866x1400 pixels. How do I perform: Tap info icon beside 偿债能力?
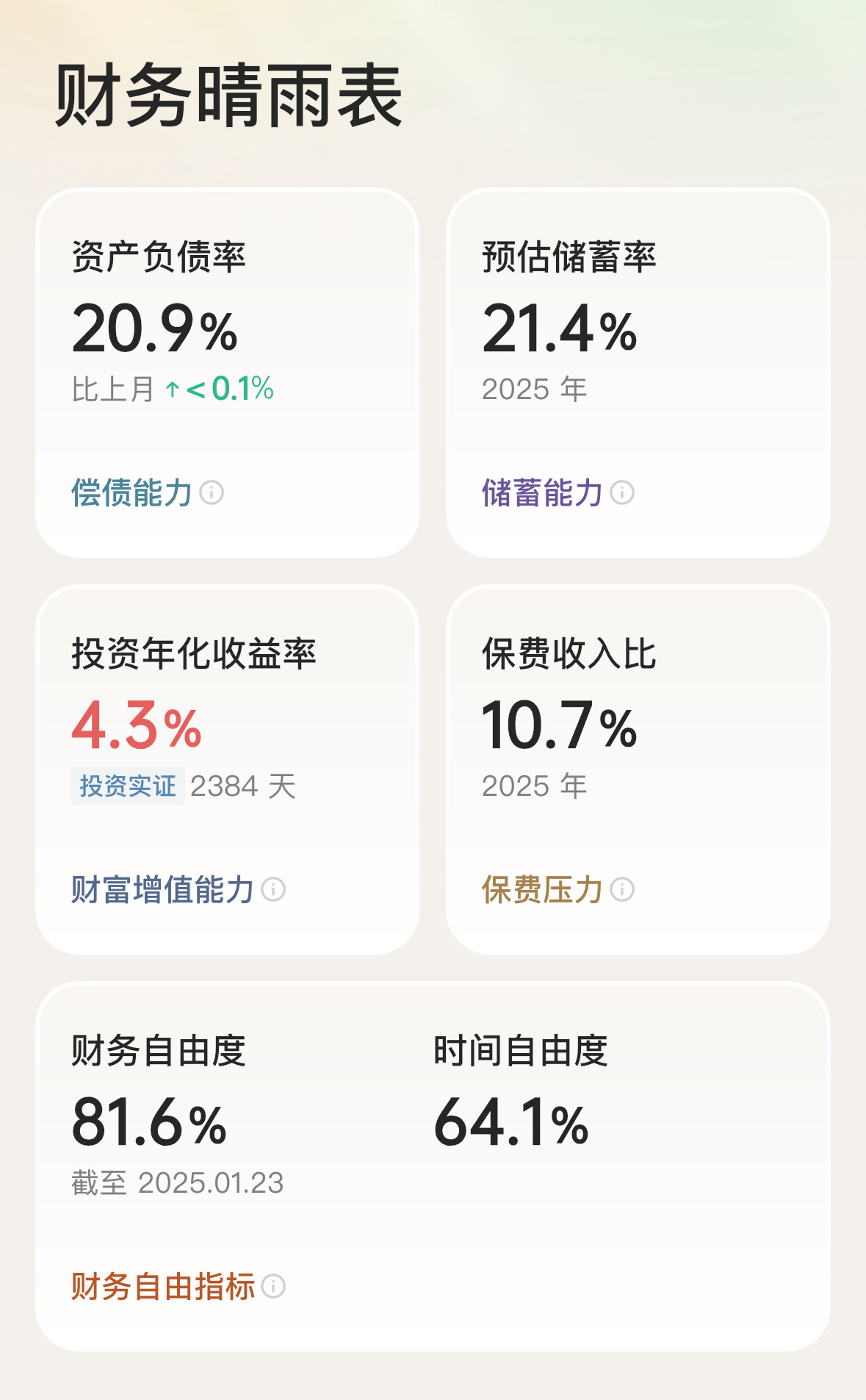click(212, 492)
